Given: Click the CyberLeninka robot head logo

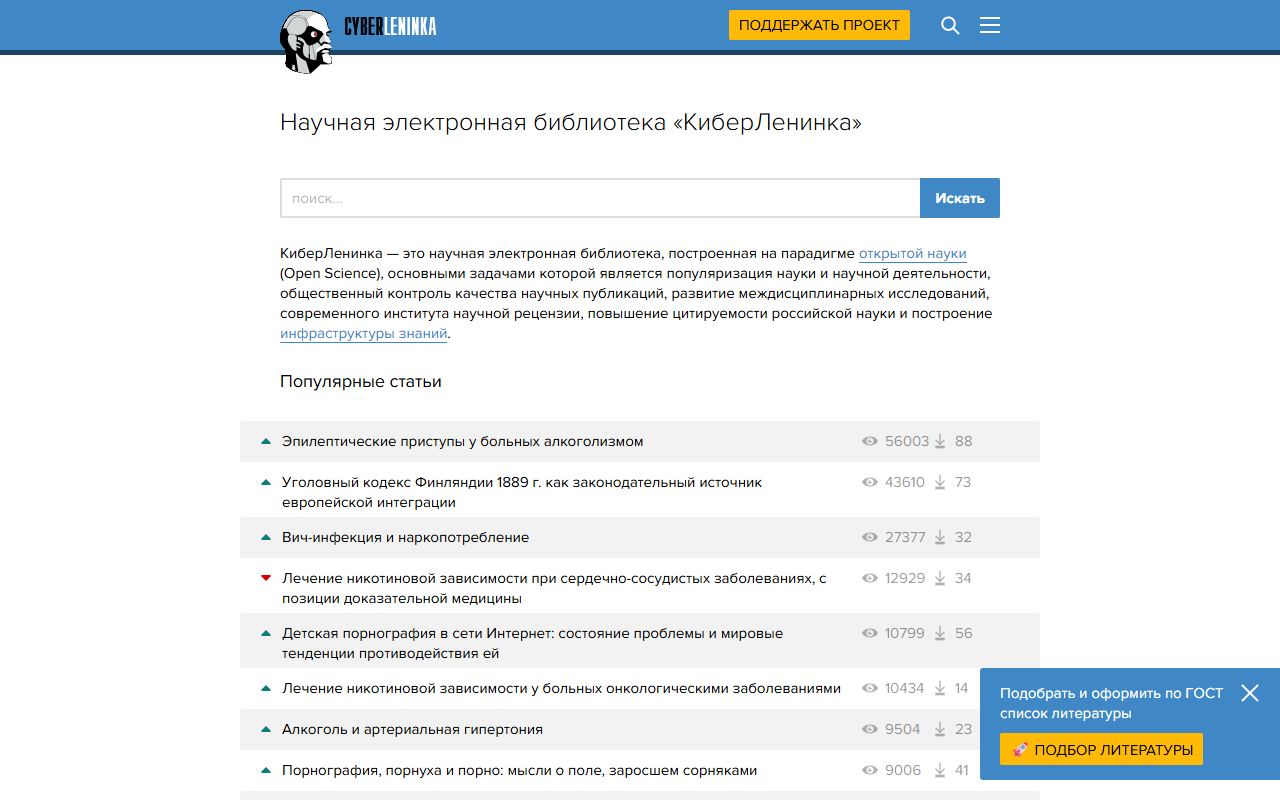Looking at the screenshot, I should pyautogui.click(x=306, y=42).
